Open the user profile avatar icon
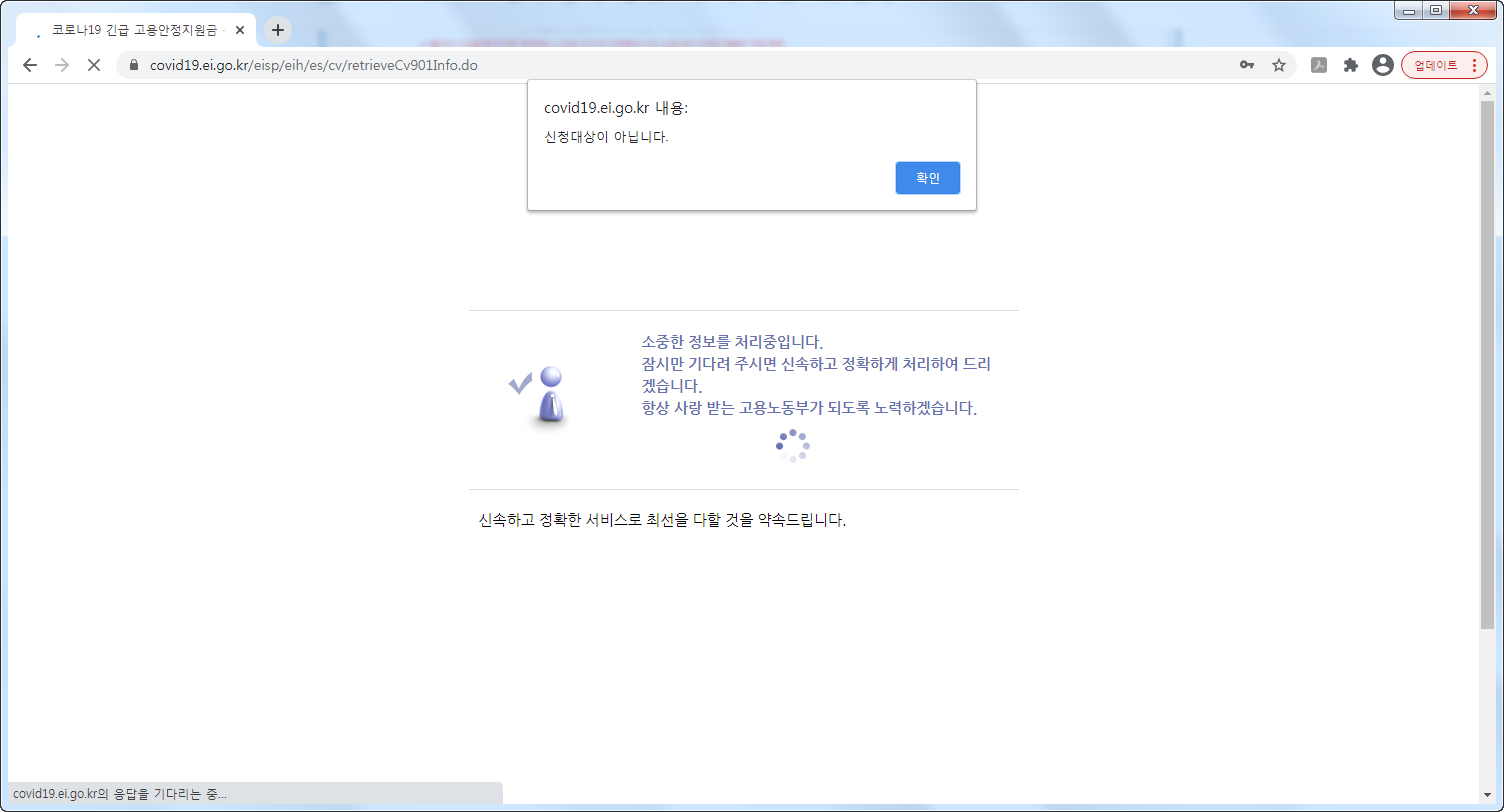Image resolution: width=1504 pixels, height=812 pixels. coord(1383,65)
